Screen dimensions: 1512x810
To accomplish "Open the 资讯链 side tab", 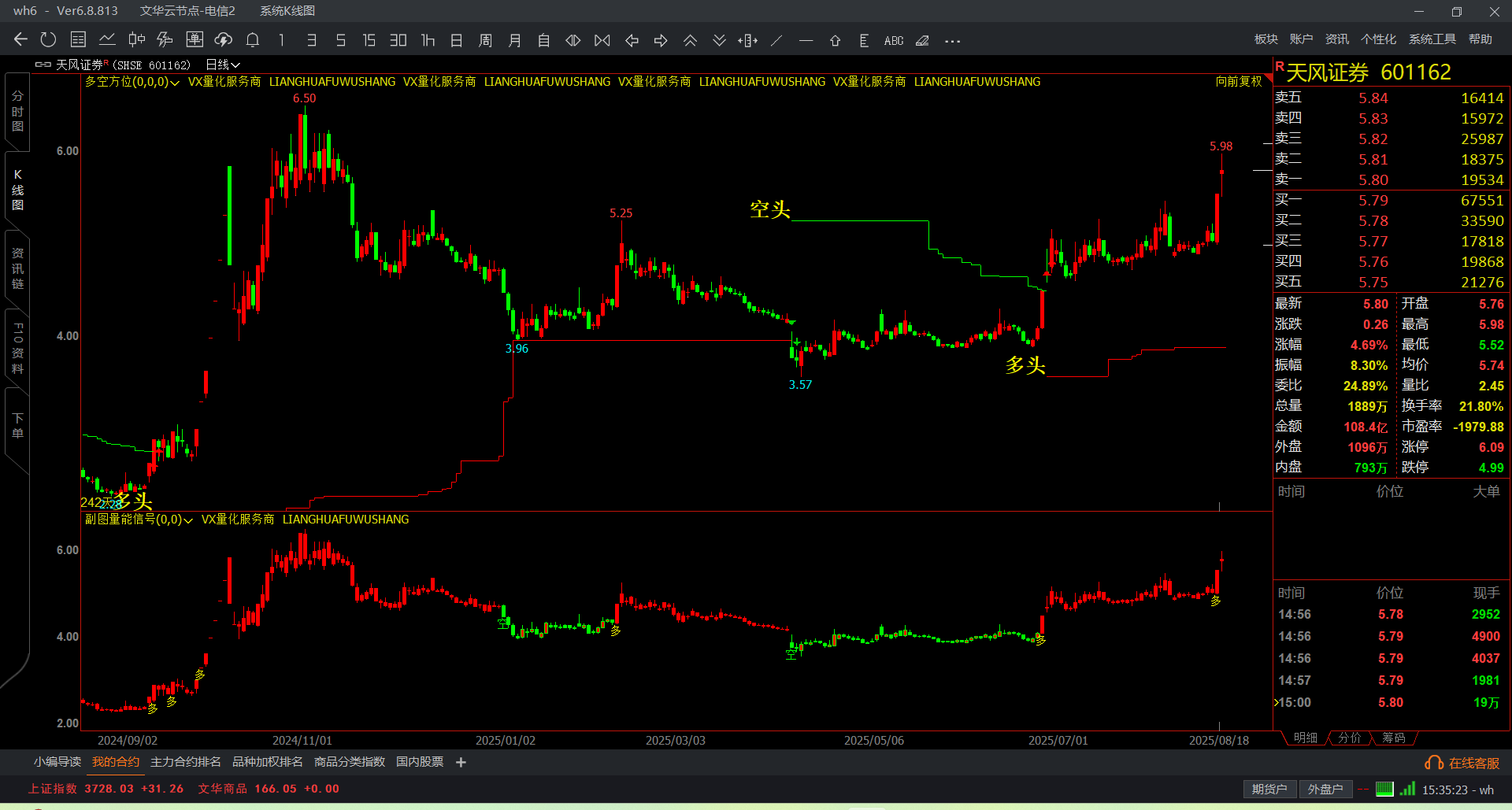I will [x=17, y=268].
